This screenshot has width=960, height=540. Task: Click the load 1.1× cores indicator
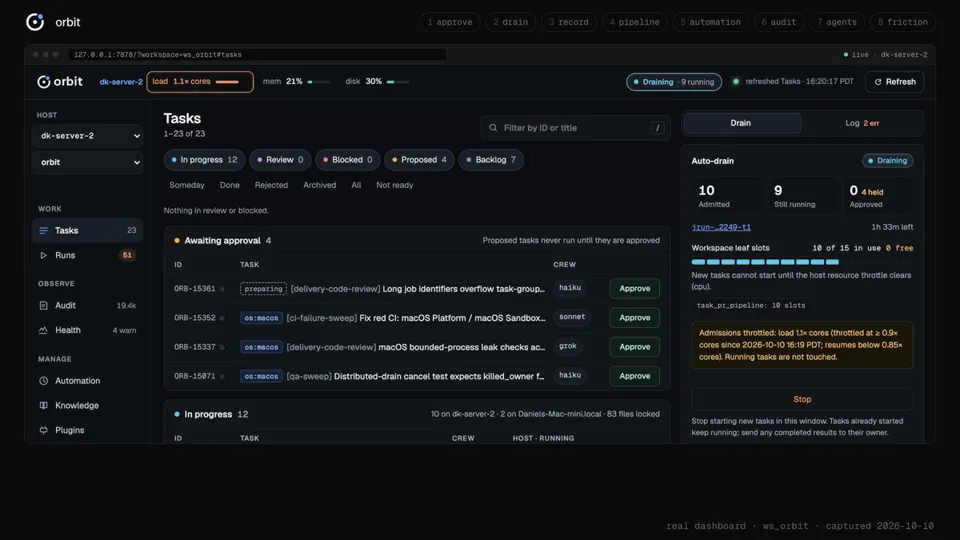200,81
